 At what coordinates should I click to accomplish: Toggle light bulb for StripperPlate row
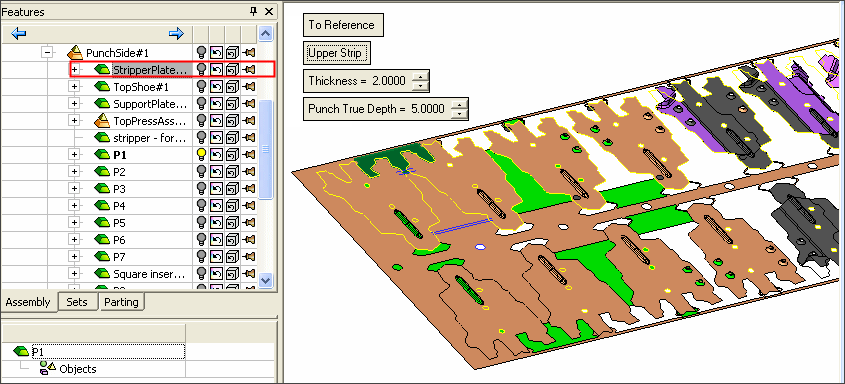201,69
